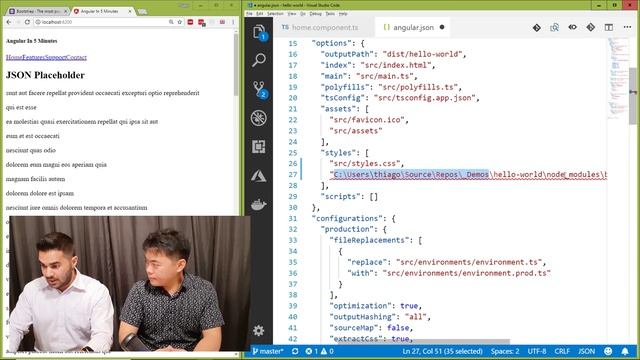
Task: Open the browser's three-dot menu
Action: (x=233, y=22)
